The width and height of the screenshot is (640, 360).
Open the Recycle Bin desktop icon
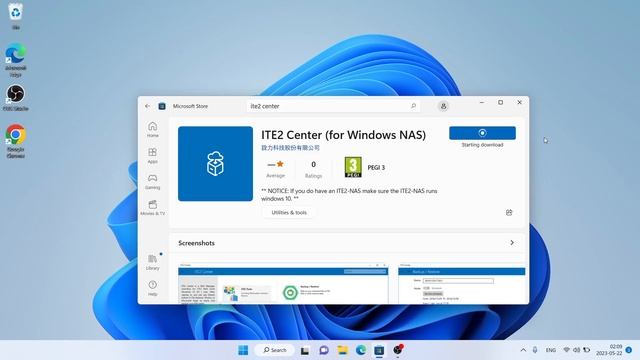tap(16, 16)
